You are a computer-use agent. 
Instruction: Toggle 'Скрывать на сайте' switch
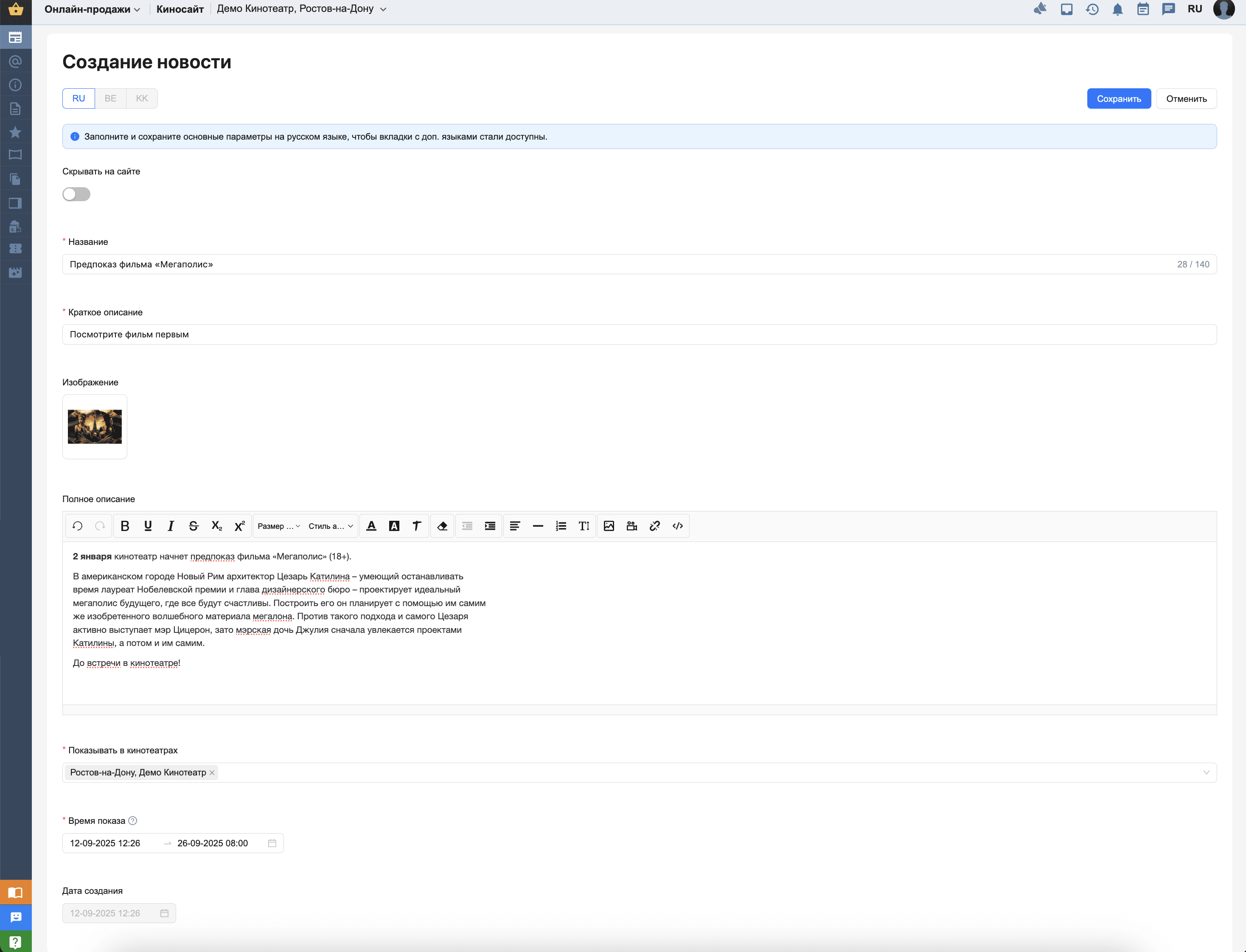[x=76, y=194]
